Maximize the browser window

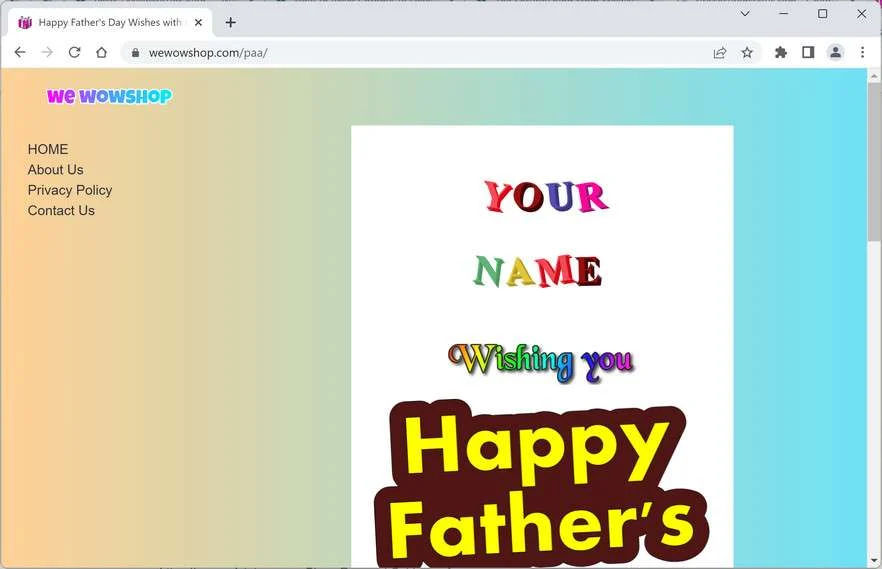[x=822, y=13]
